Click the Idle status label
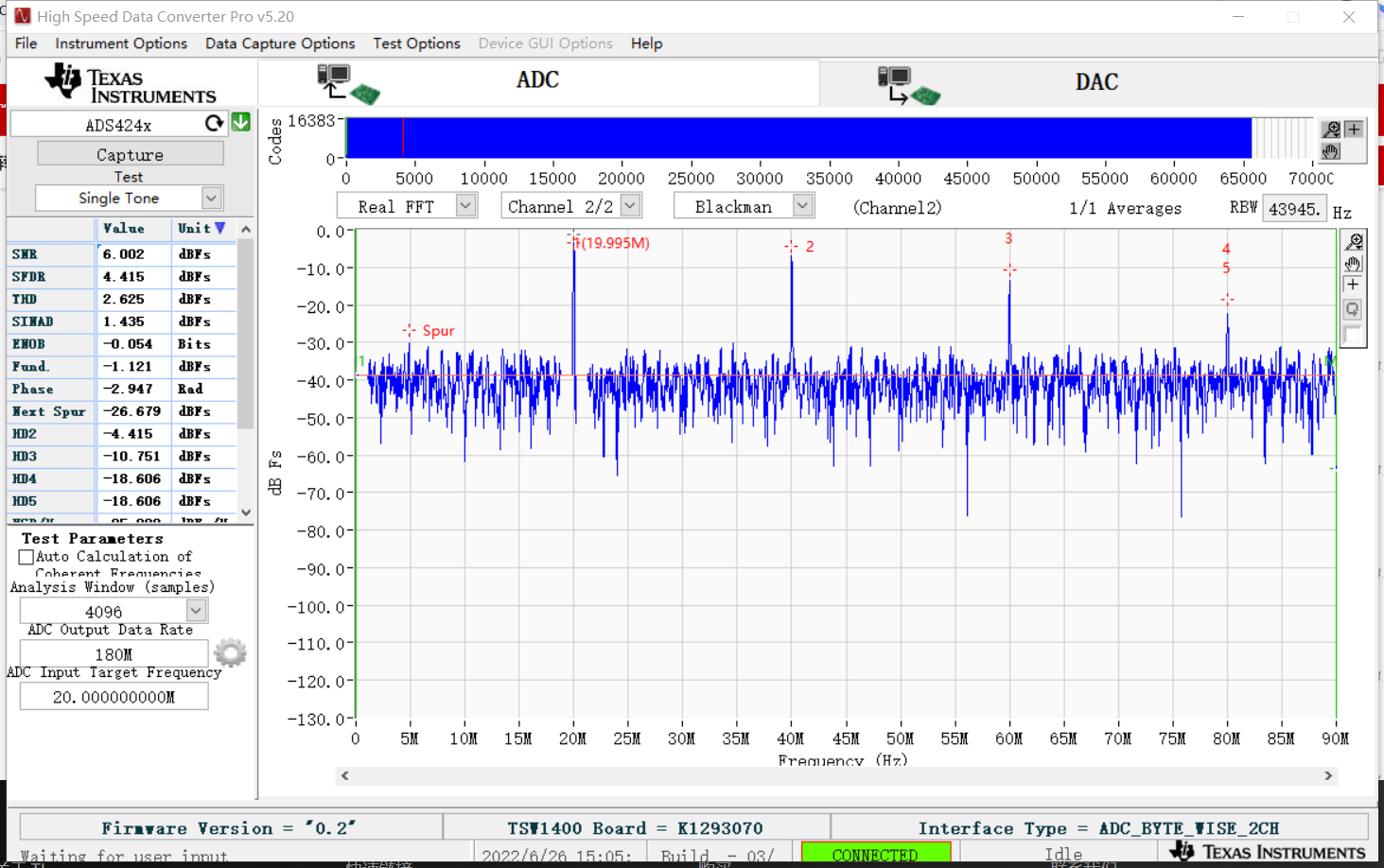 (1062, 855)
